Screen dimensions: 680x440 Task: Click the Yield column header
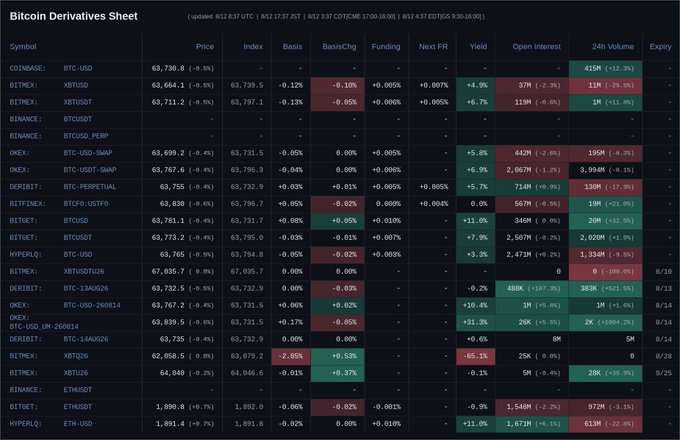coord(478,46)
